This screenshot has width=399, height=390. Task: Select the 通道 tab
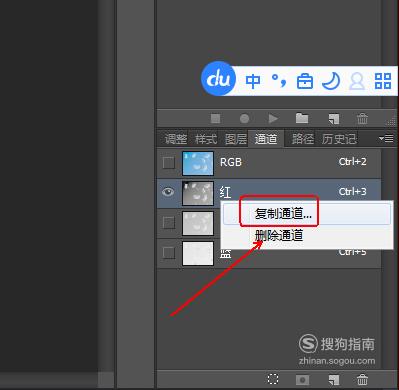point(266,139)
